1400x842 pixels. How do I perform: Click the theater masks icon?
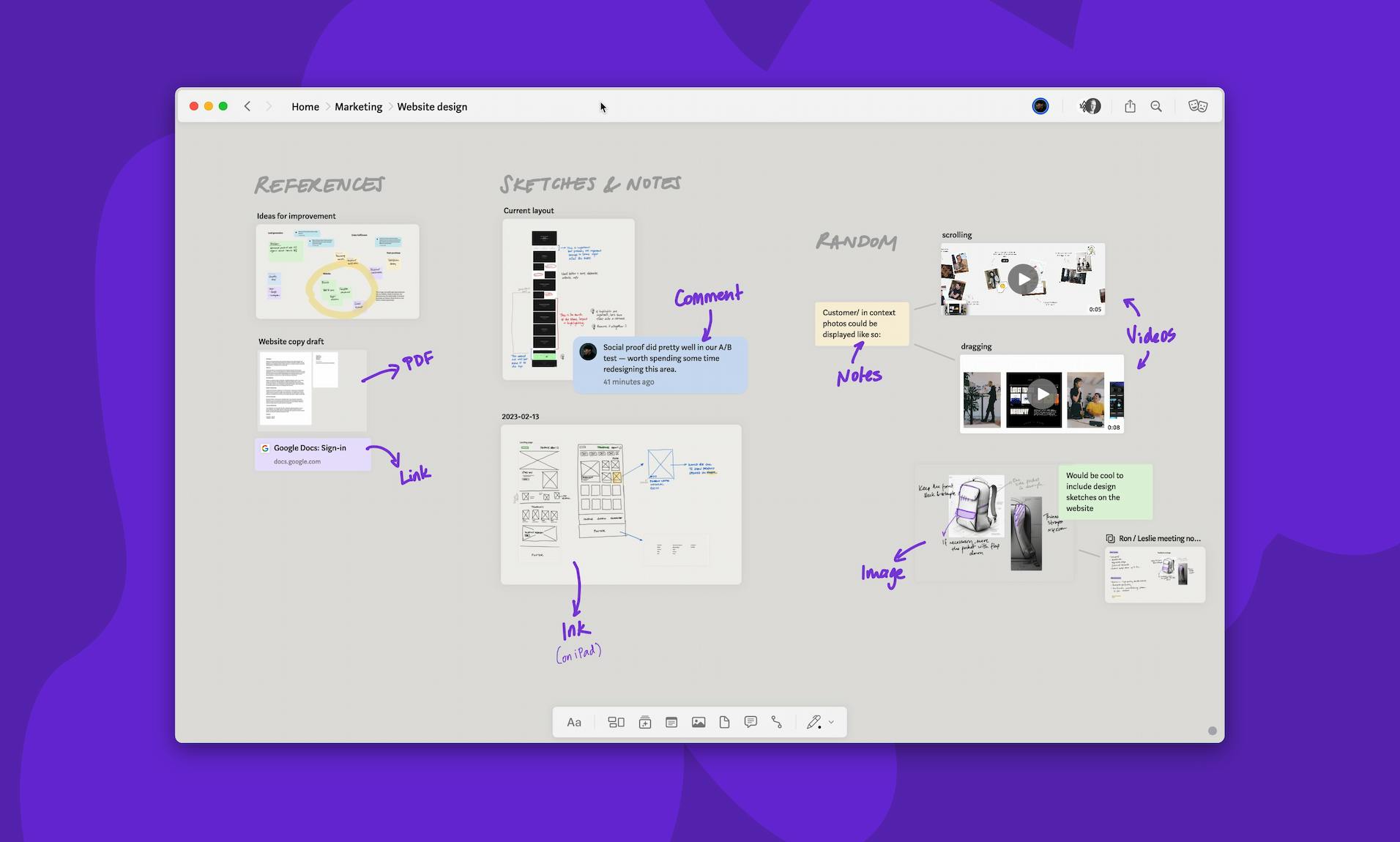pyautogui.click(x=1198, y=106)
